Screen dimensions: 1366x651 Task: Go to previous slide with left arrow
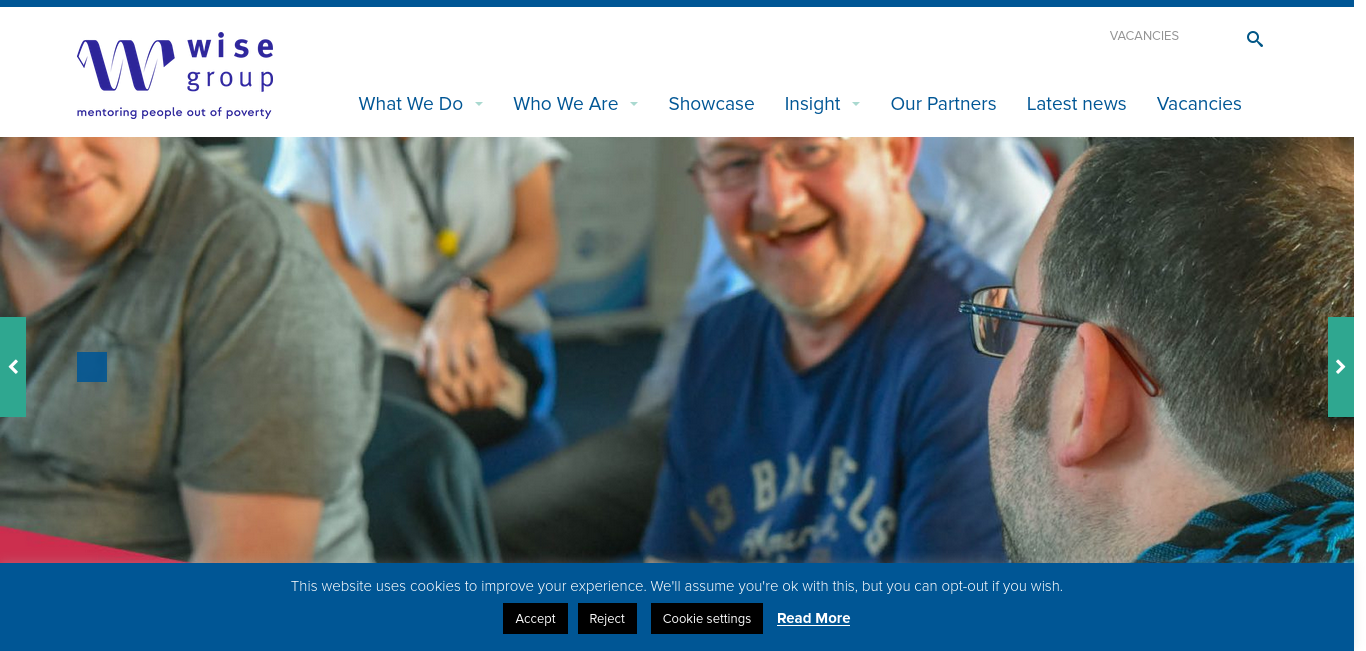pos(13,367)
